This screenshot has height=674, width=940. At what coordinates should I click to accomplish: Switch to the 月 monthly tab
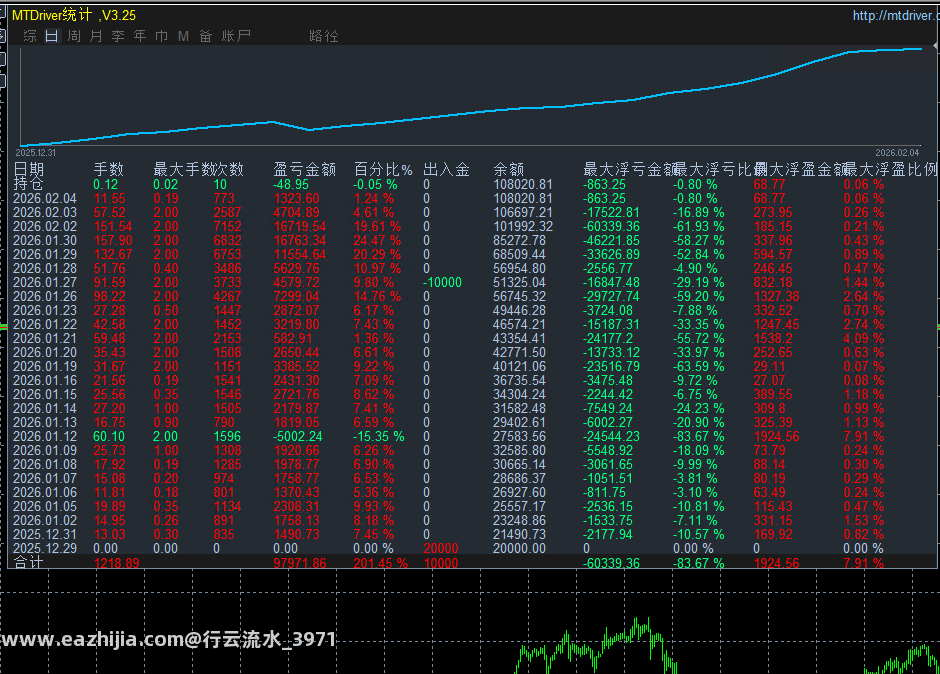96,36
